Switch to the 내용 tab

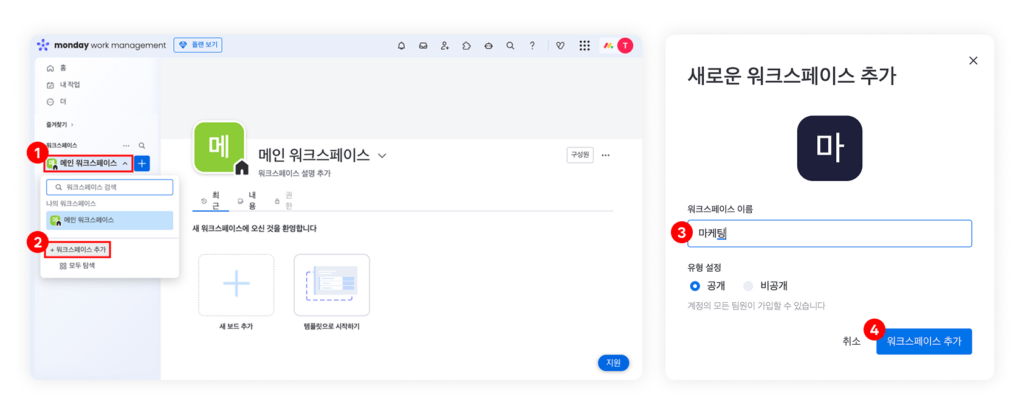252,201
